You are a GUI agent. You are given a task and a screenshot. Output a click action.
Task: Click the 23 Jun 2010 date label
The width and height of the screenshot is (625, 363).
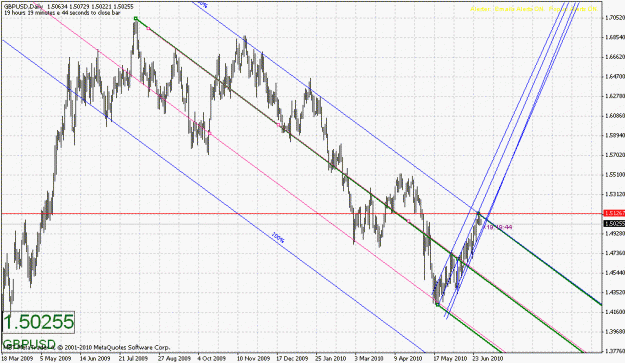pos(488,358)
